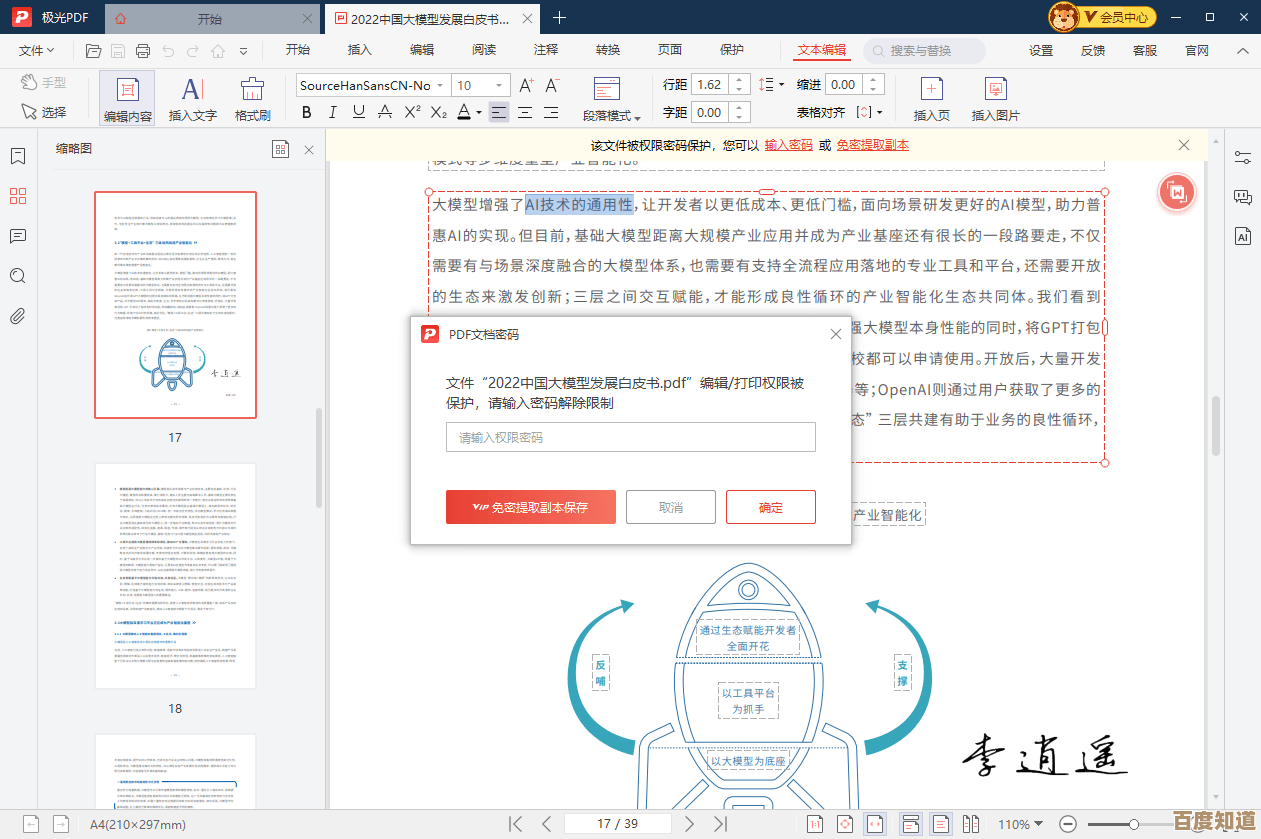Click the zoom slider in status bar

[1134, 824]
